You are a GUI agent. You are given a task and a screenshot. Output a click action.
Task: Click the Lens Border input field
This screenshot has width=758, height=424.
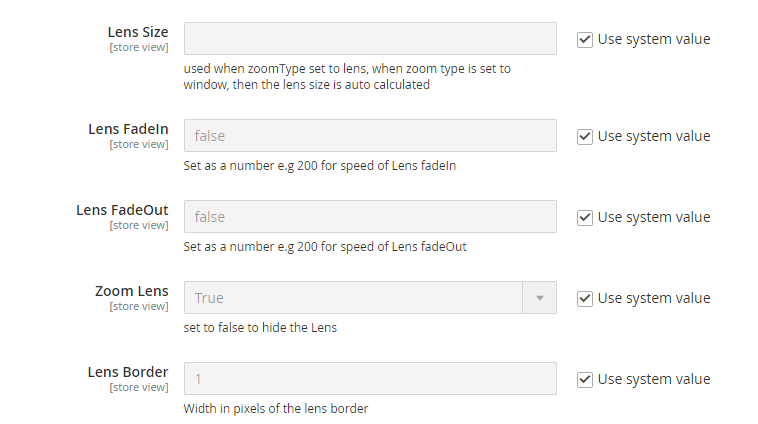click(370, 379)
